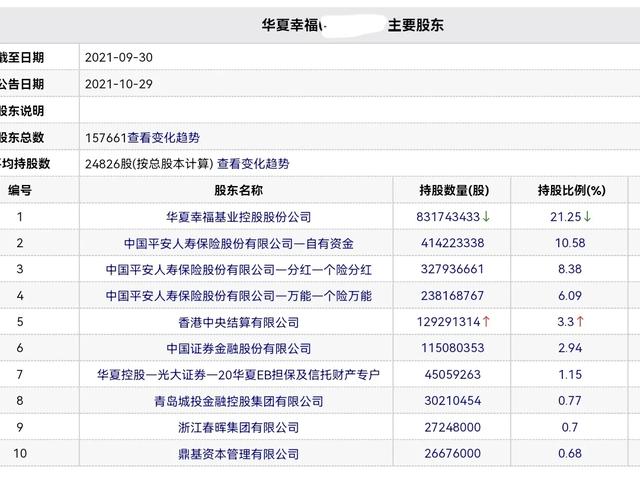Open shareholder 香港中央结算有限公司
640x479 pixels.
click(238, 322)
